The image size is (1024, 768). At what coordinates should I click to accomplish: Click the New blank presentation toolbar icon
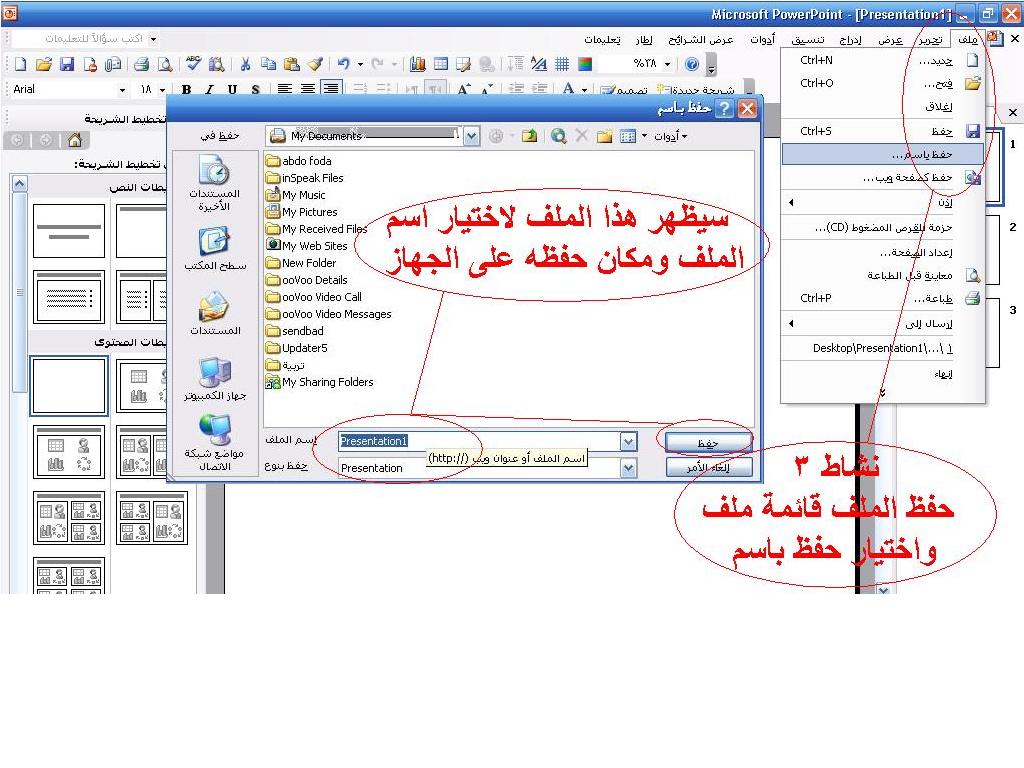click(21, 64)
